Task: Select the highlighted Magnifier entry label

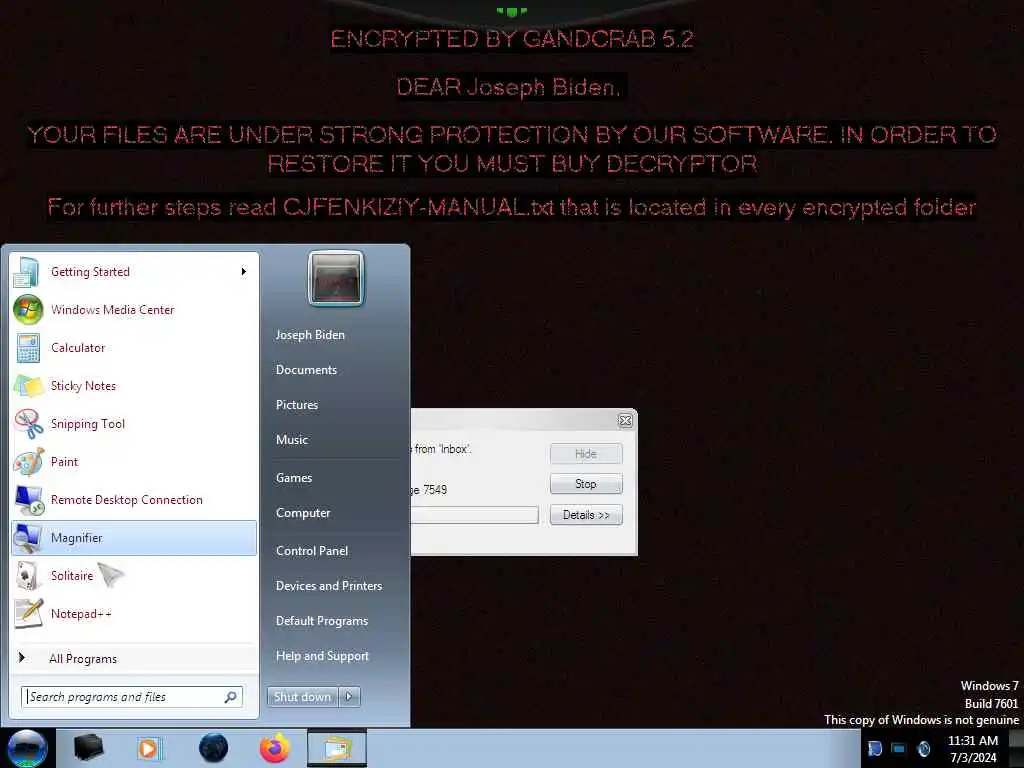Action: click(76, 537)
